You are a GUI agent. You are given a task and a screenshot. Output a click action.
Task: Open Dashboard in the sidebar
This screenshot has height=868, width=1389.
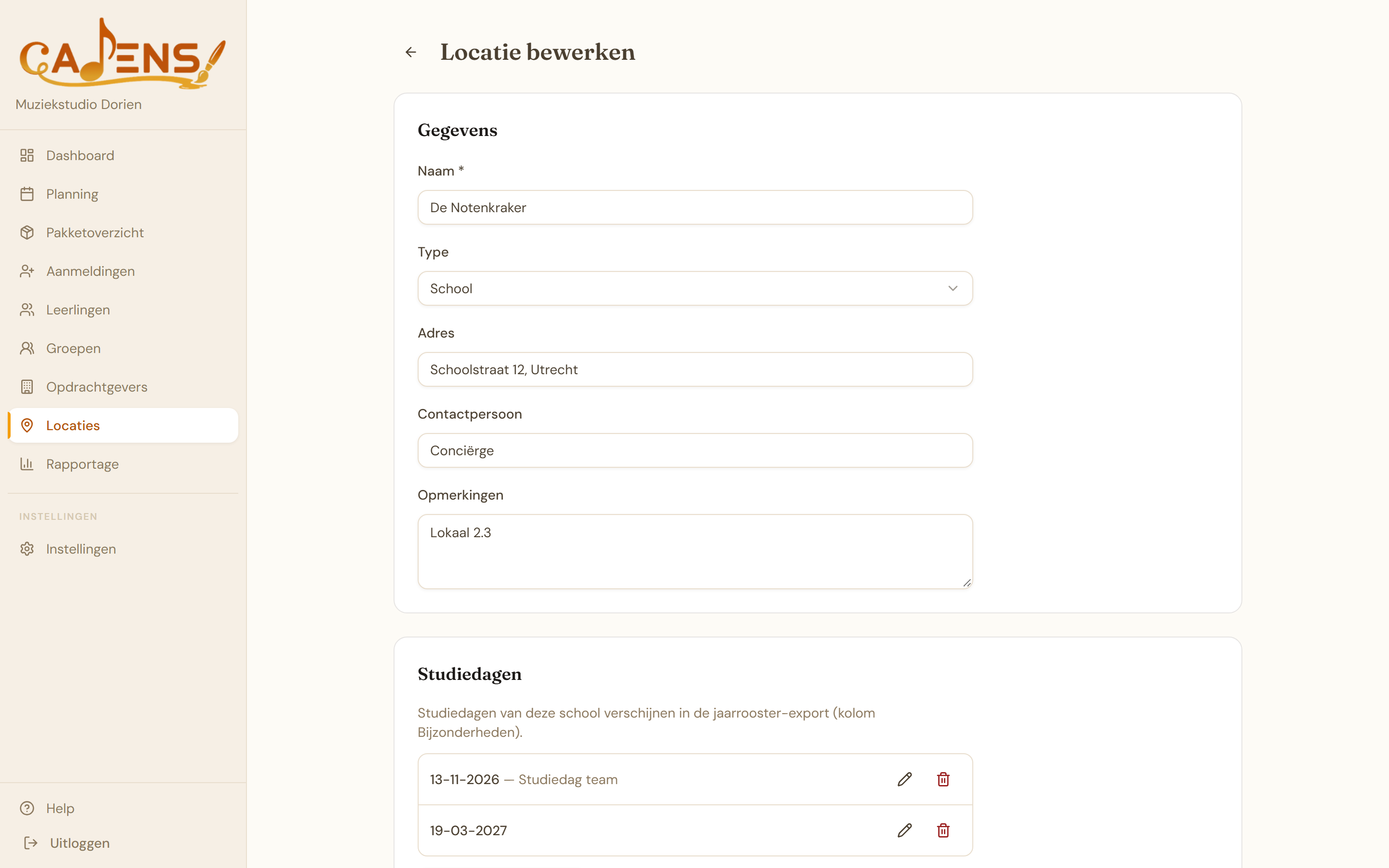pyautogui.click(x=123, y=156)
